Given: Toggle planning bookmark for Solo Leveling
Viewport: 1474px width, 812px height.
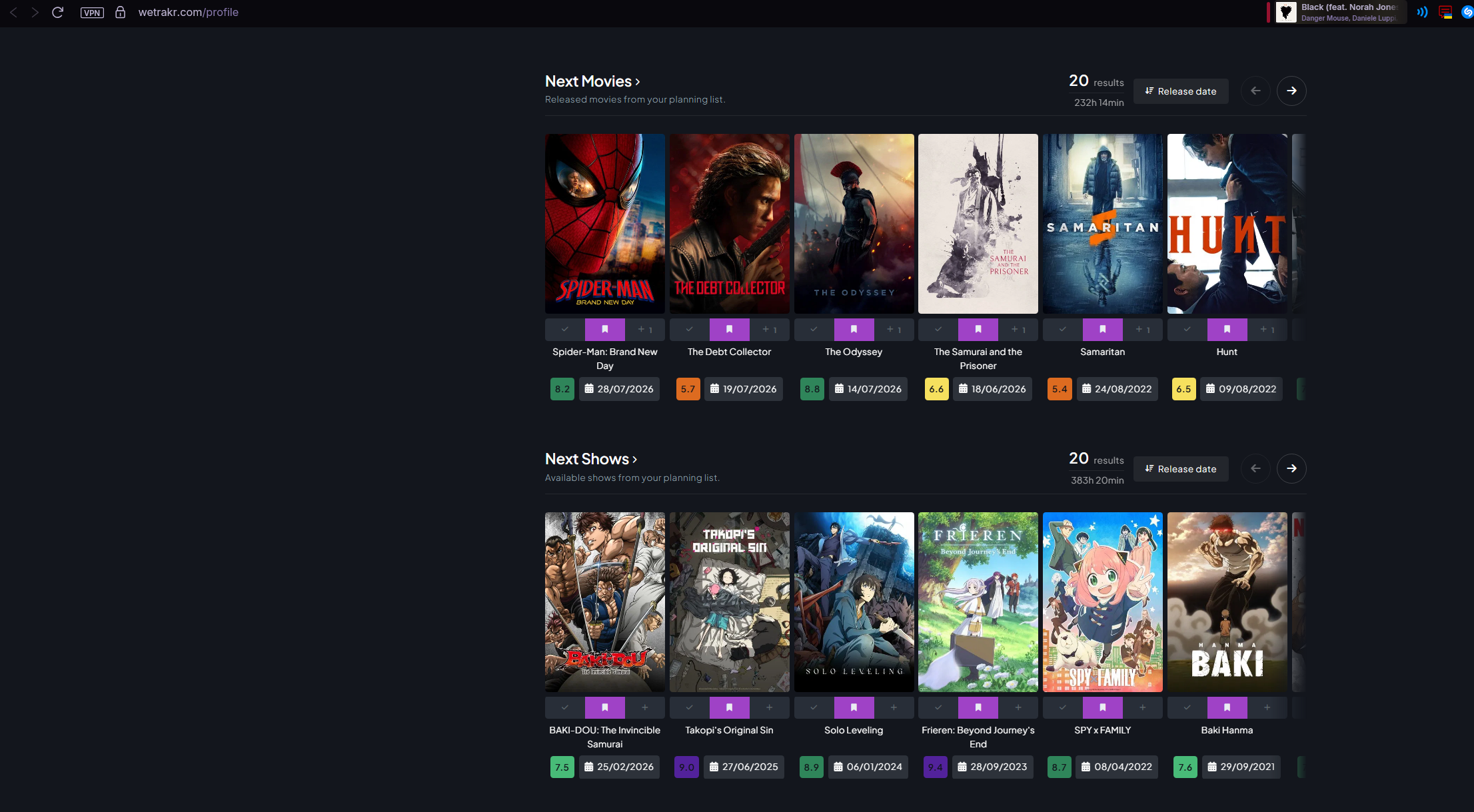Looking at the screenshot, I should point(854,707).
